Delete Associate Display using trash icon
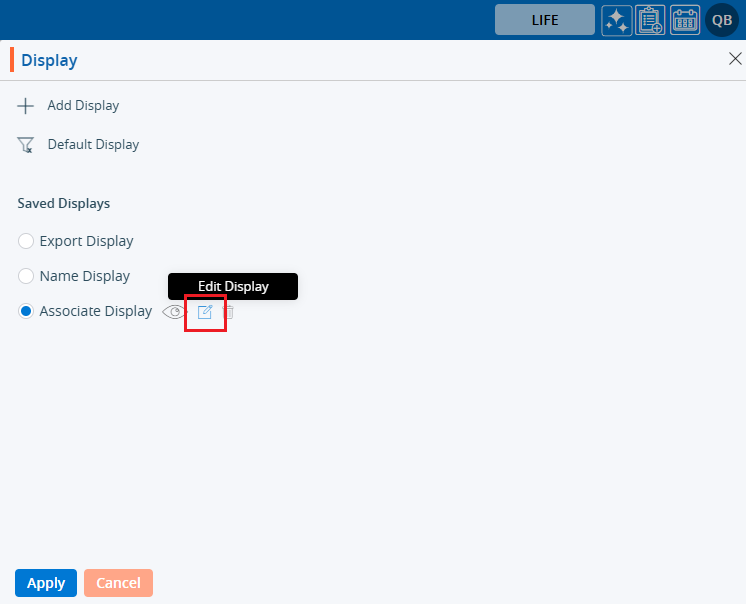This screenshot has height=604, width=746. 228,312
